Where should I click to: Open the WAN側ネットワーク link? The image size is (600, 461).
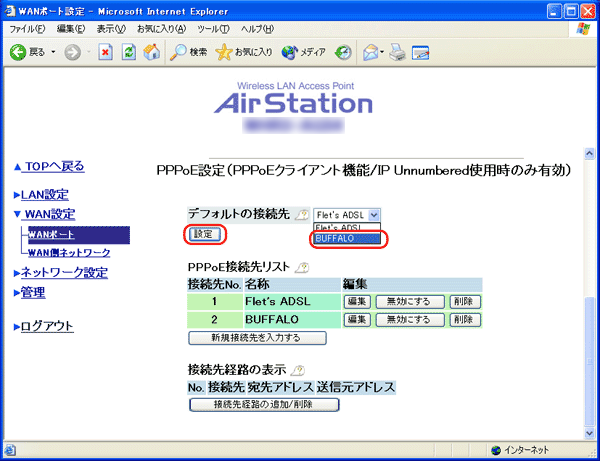coord(69,252)
